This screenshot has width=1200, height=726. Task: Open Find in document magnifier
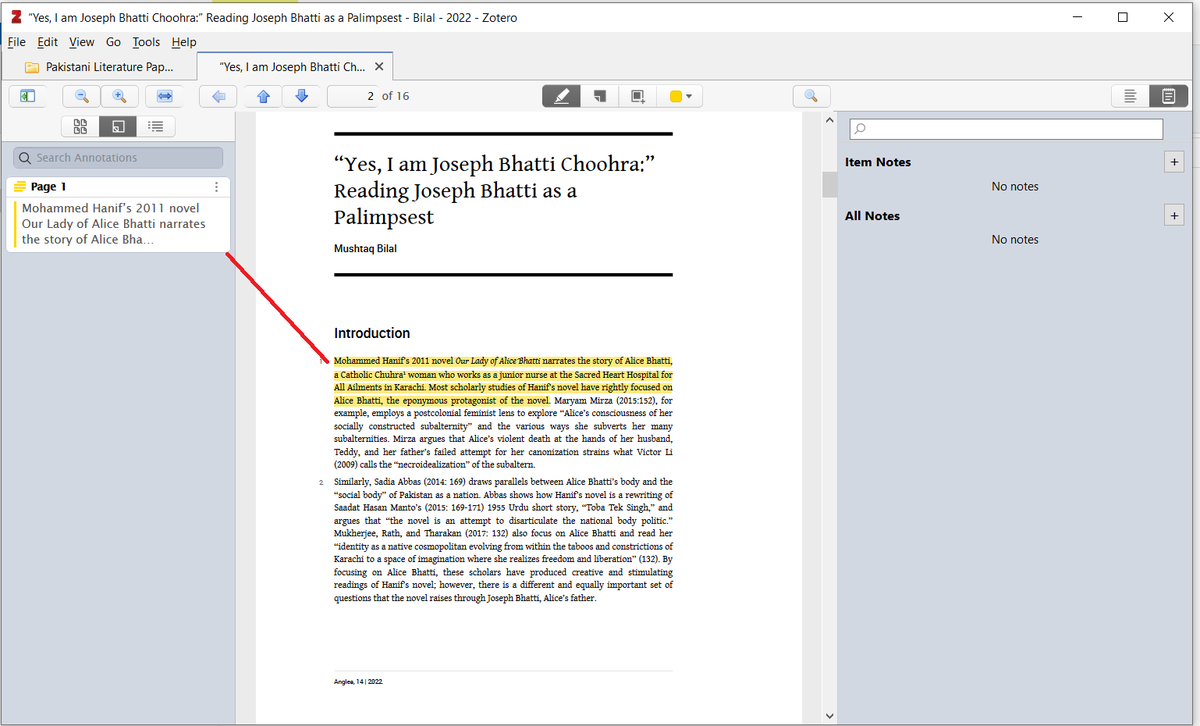[811, 96]
